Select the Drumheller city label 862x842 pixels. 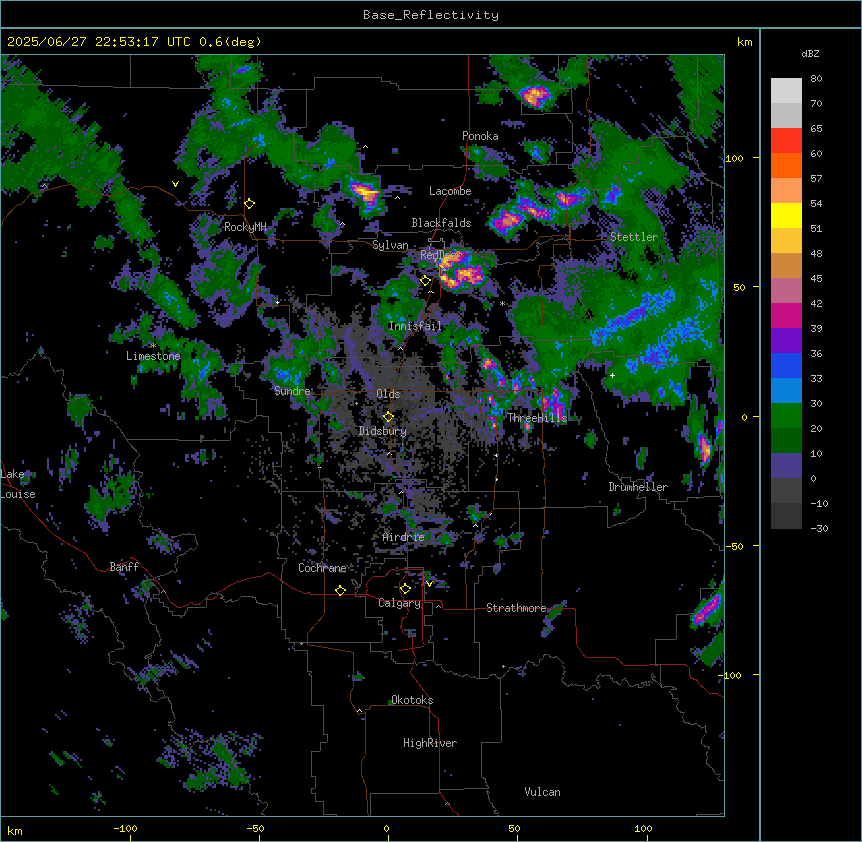coord(638,487)
